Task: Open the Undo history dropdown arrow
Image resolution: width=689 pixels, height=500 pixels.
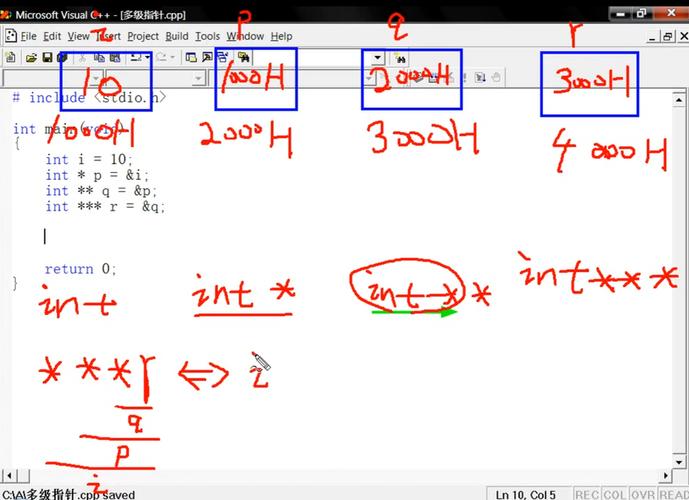Action: 147,58
